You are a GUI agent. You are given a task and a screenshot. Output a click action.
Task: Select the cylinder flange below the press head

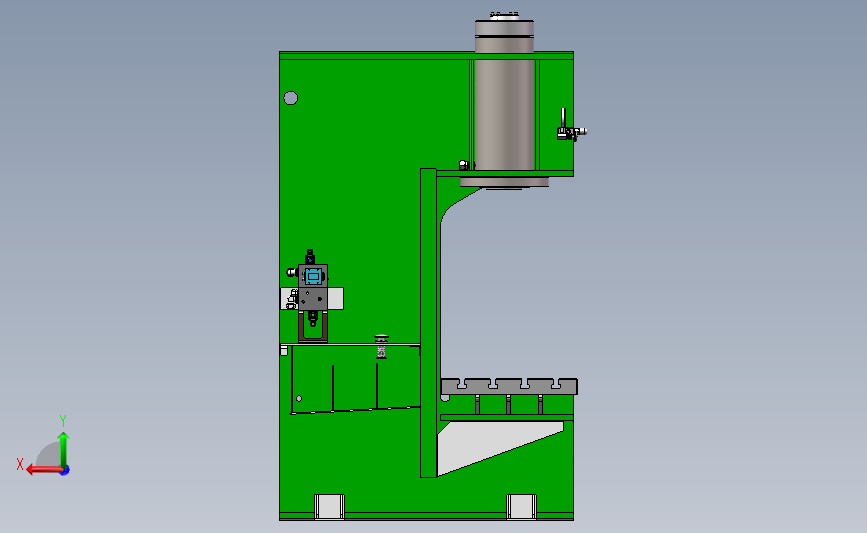[x=504, y=182]
